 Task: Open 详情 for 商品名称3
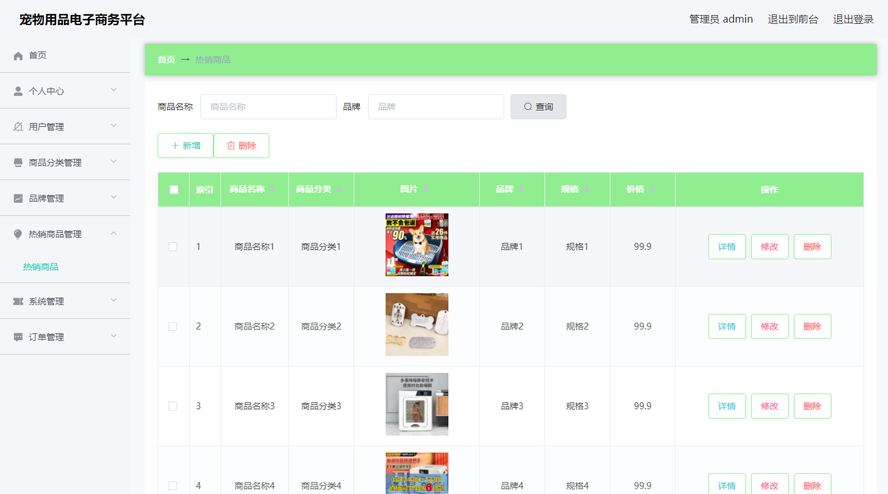coord(727,406)
